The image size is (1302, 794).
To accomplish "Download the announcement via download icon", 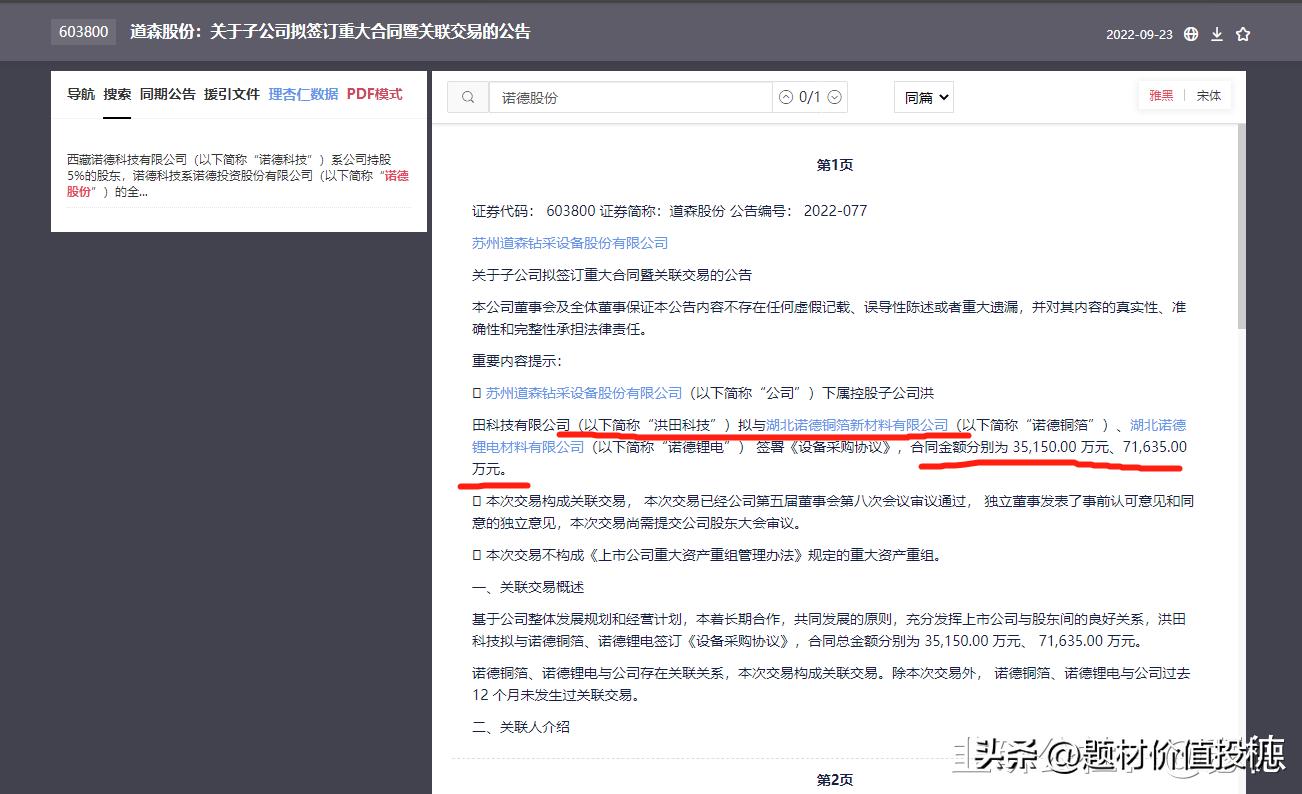I will (x=1217, y=34).
